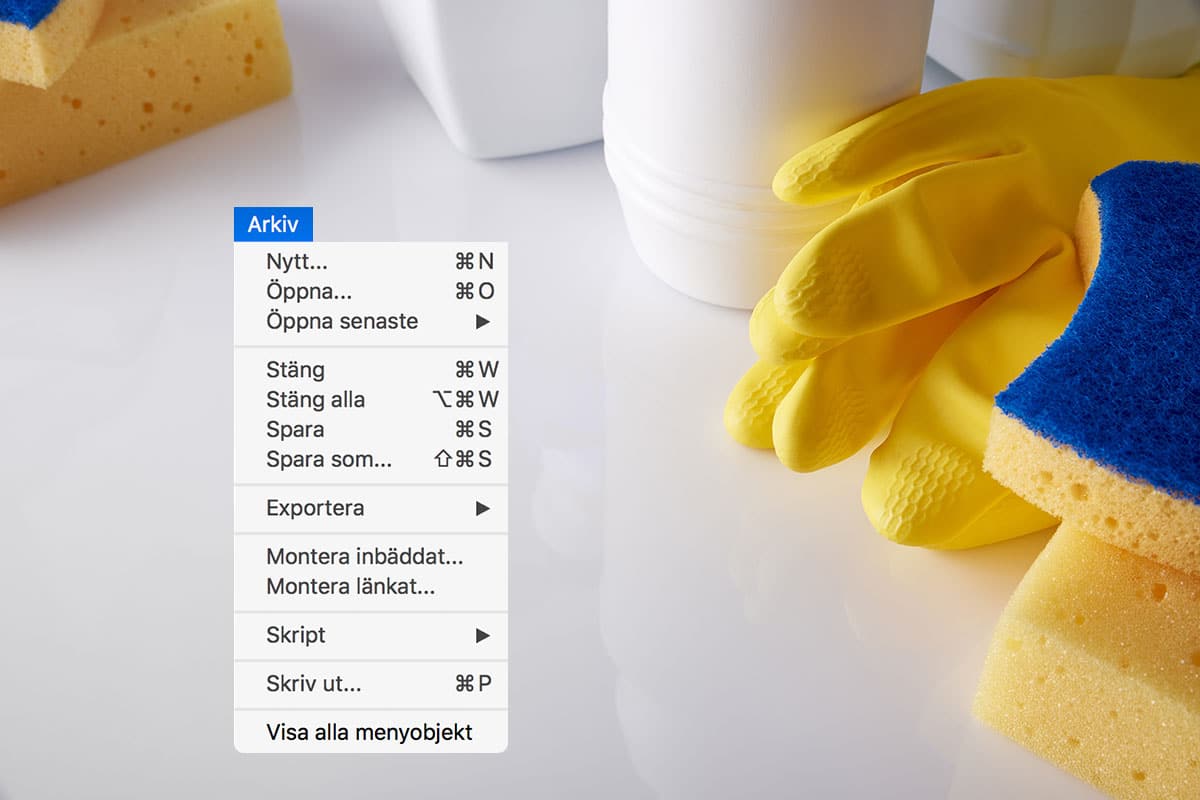Click the Arkiv menu title
Screen dimensions: 1200x800
point(273,225)
